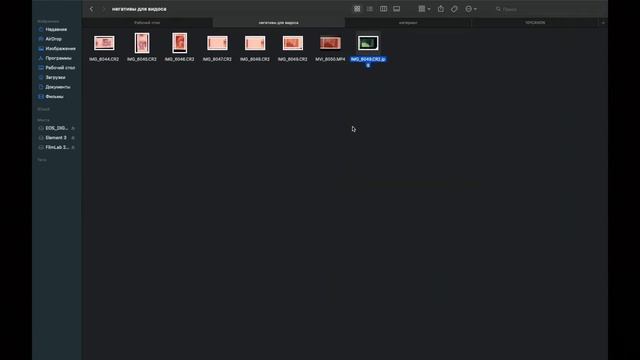Open Изображения in the sidebar
The image size is (640, 360).
(x=60, y=49)
